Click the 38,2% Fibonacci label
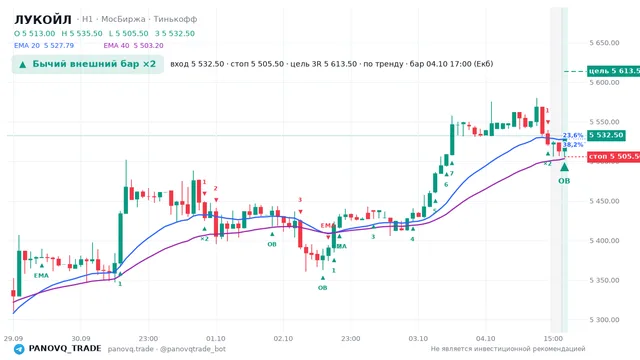Viewport: 640px width, 360px height. pyautogui.click(x=573, y=144)
